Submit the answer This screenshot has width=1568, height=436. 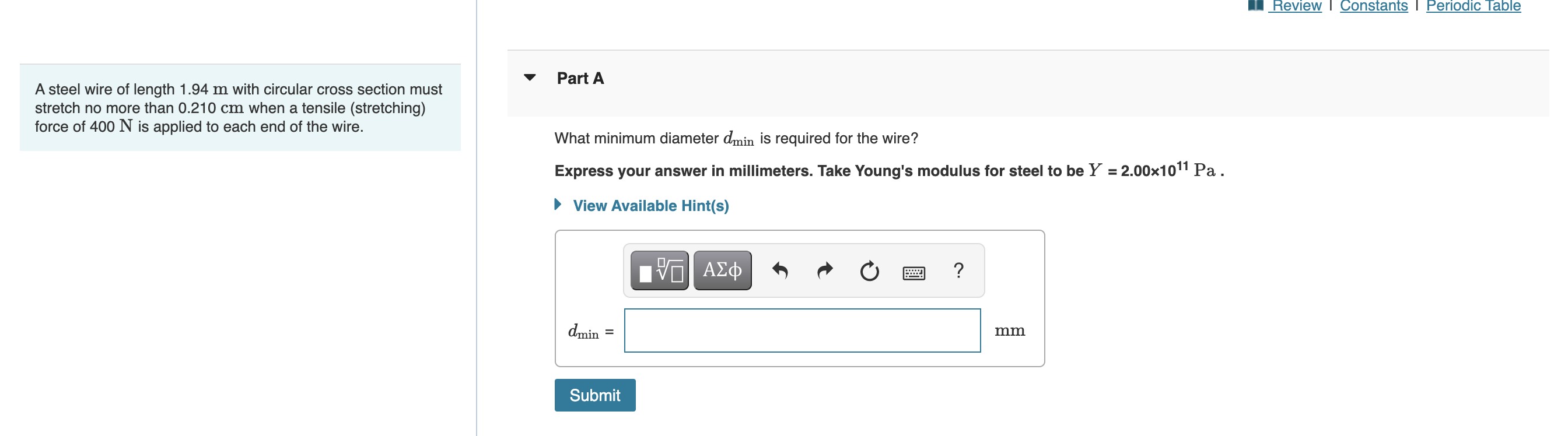coord(594,395)
